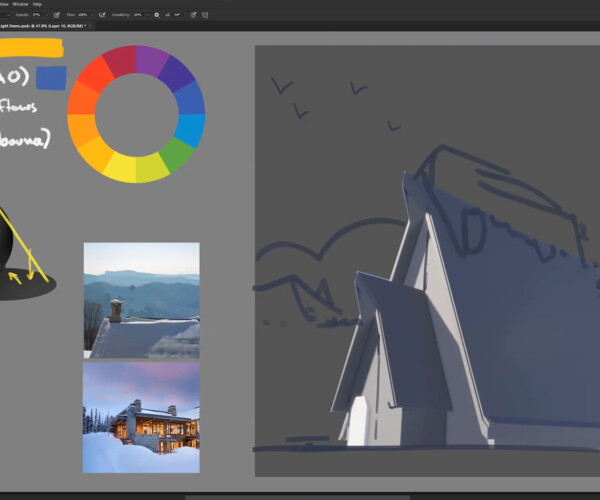600x500 pixels.
Task: Click the brush angle icon
Action: pyautogui.click(x=167, y=15)
